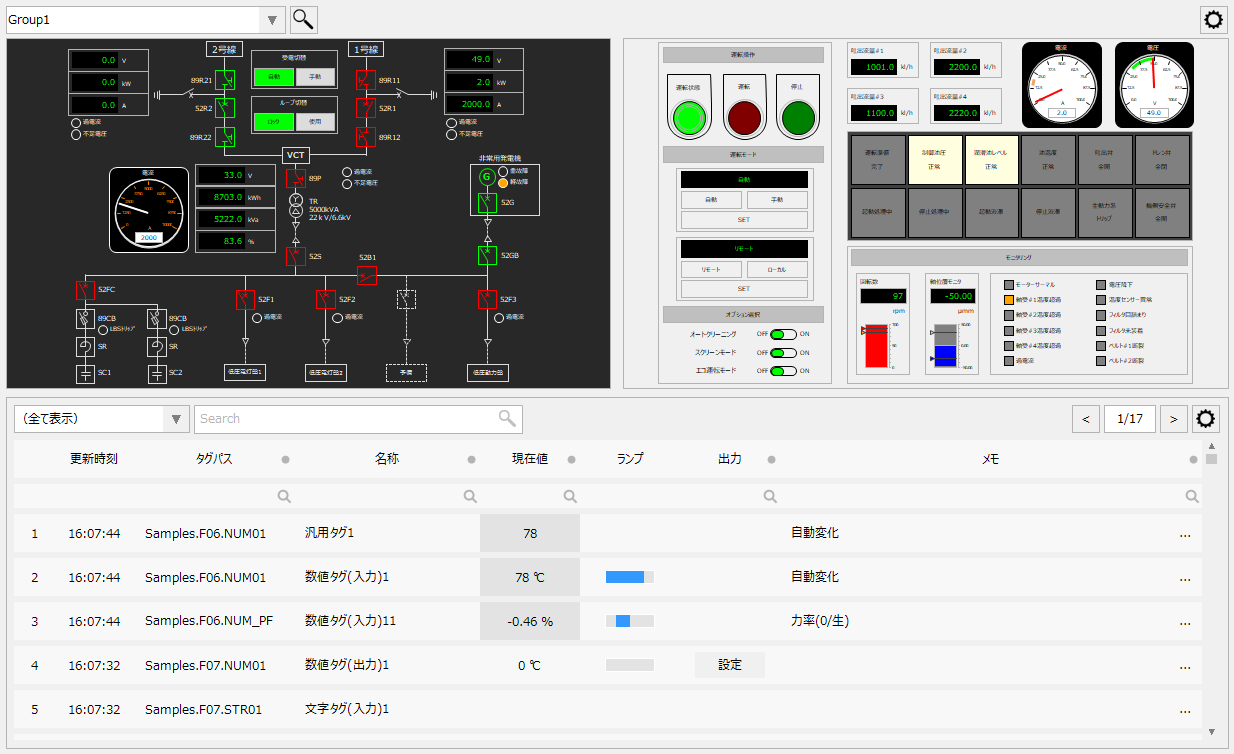
Task: Click breaker icon 52F2 in the single-line diagram
Action: [326, 298]
